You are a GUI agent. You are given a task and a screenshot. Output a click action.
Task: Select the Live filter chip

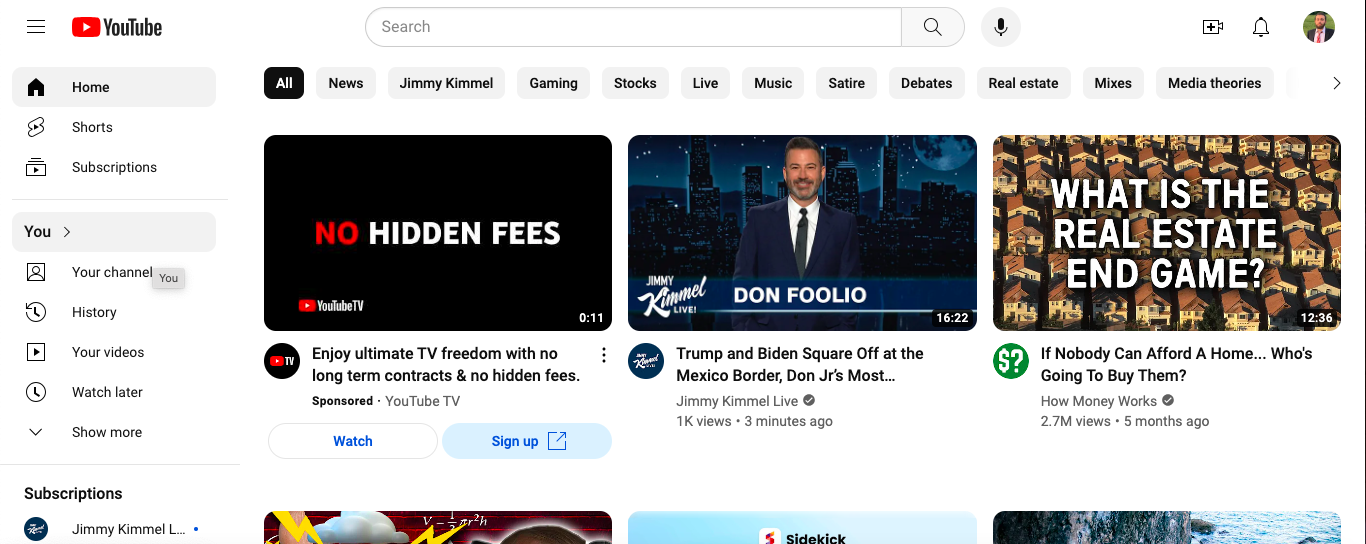(x=705, y=83)
